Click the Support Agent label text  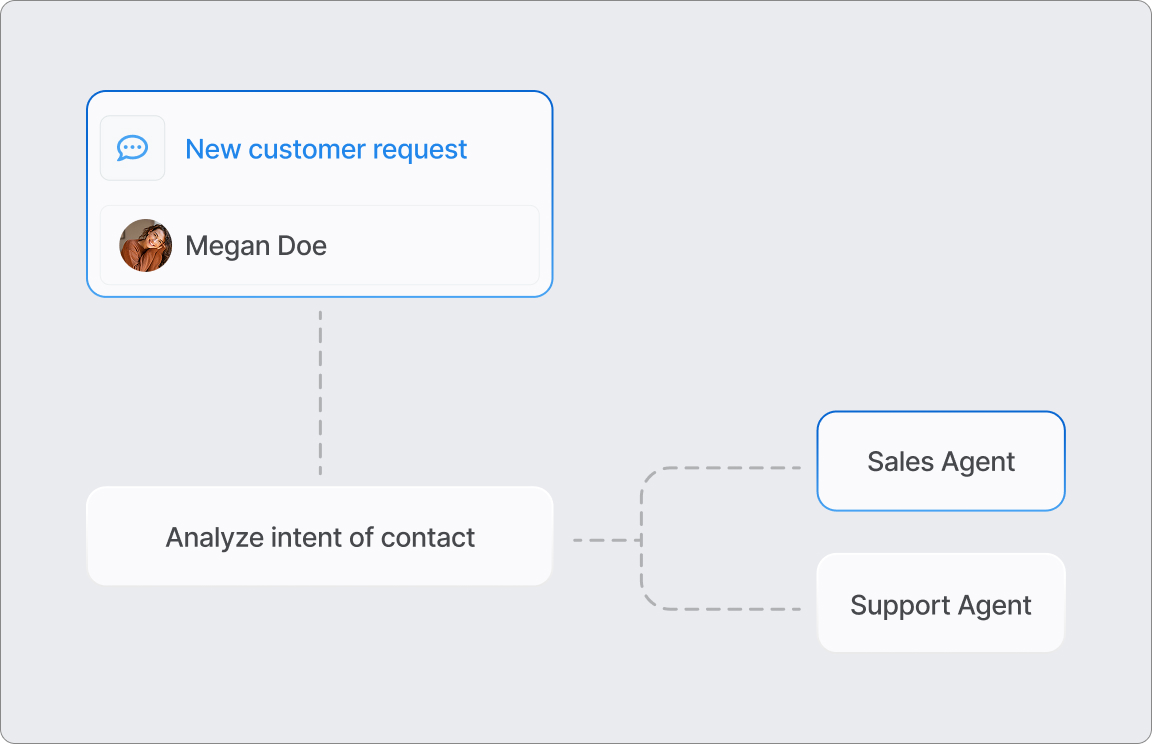(x=940, y=604)
